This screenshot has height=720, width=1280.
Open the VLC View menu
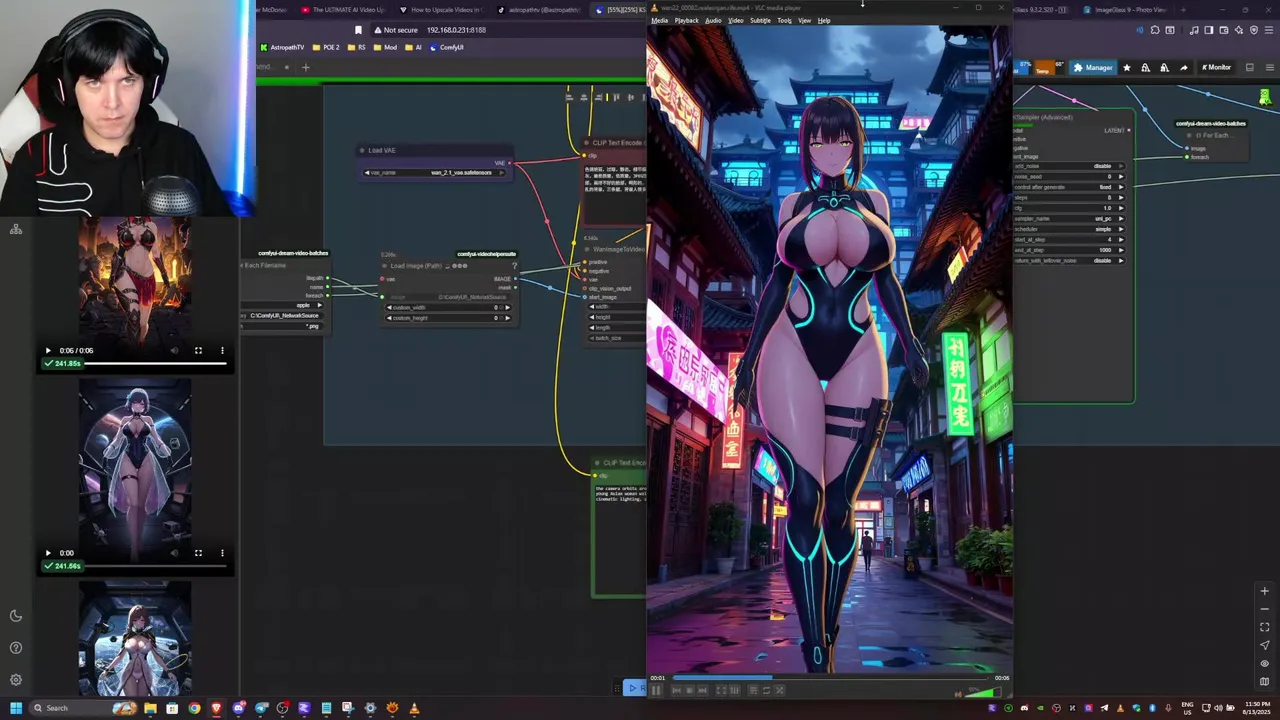pyautogui.click(x=804, y=20)
